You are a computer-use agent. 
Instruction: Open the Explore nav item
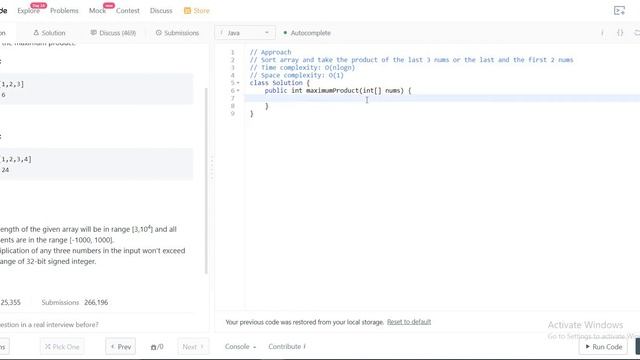point(29,11)
